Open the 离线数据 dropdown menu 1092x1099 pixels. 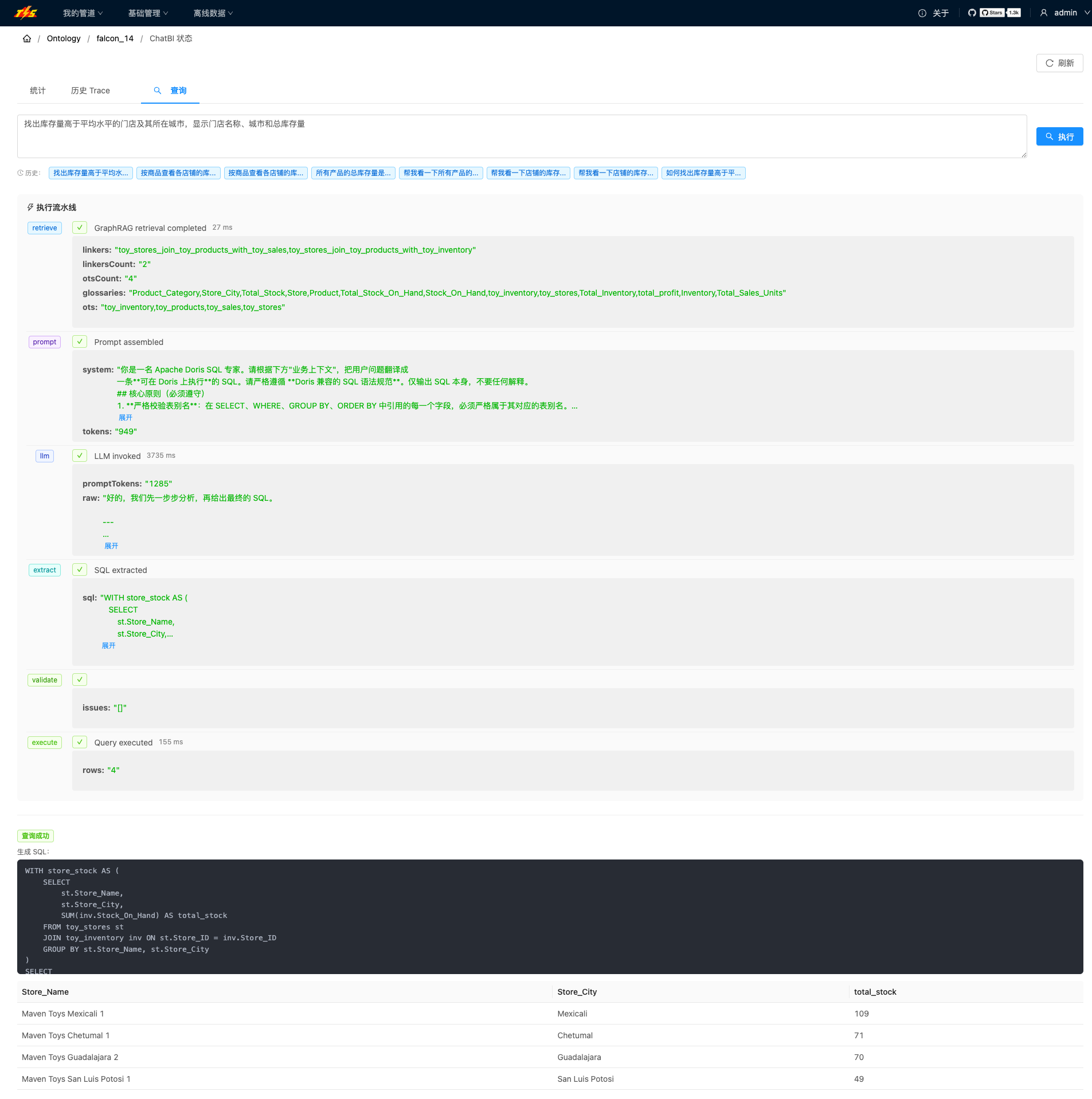point(213,13)
